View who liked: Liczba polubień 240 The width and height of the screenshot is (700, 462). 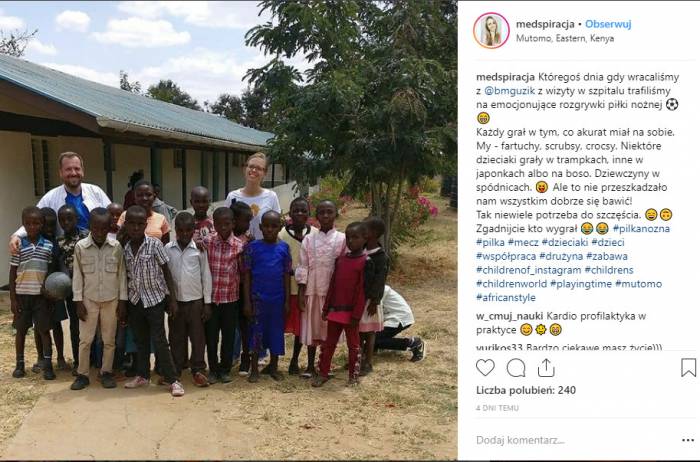point(526,390)
